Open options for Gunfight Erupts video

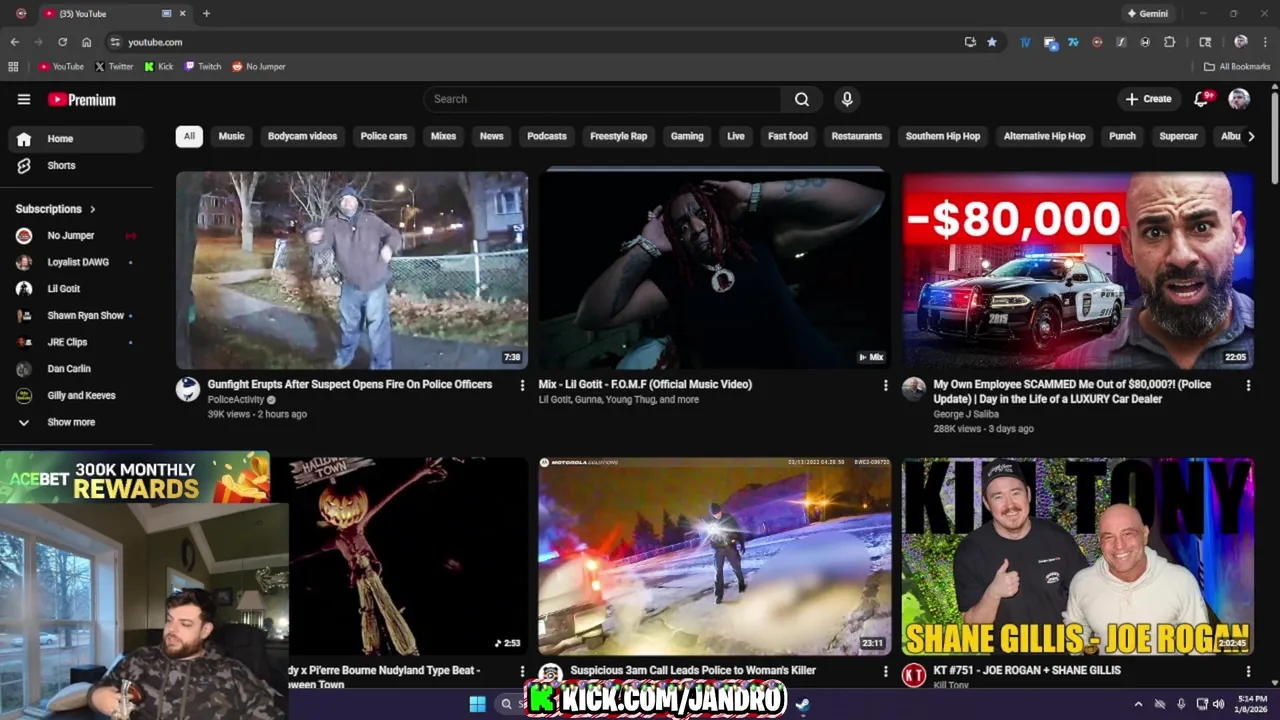click(x=522, y=385)
